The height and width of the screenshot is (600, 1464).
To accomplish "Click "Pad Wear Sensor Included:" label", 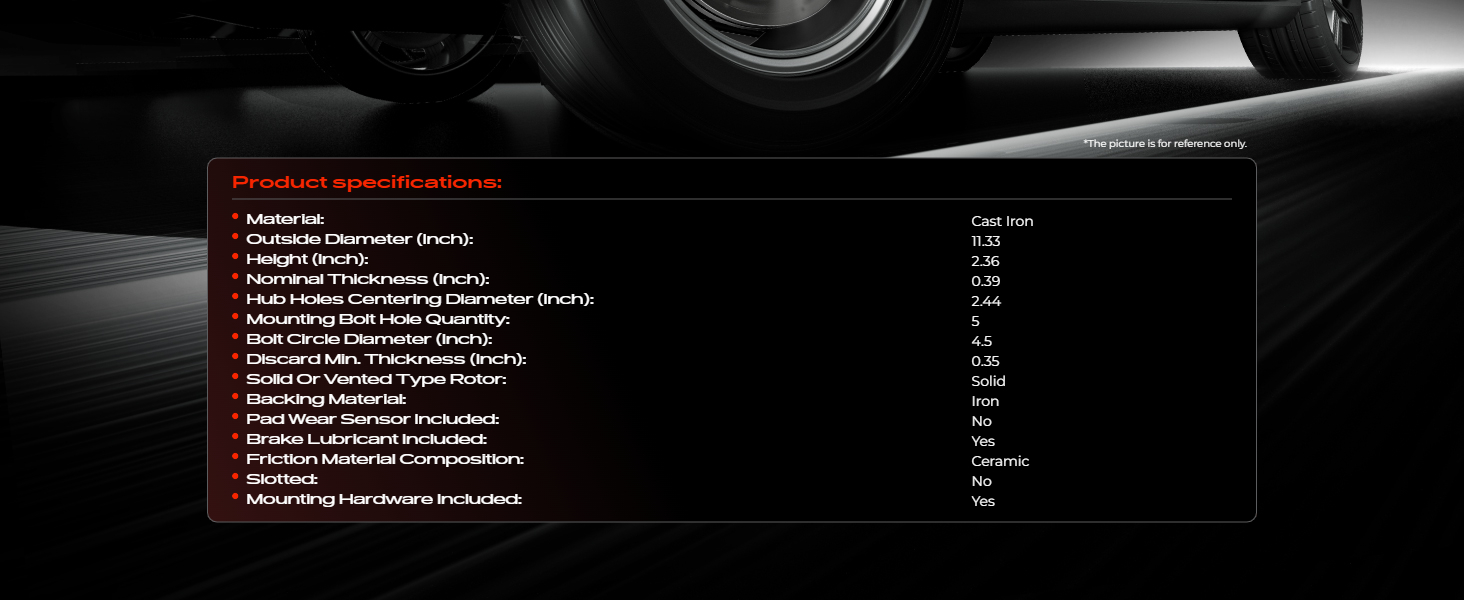I will pyautogui.click(x=372, y=419).
